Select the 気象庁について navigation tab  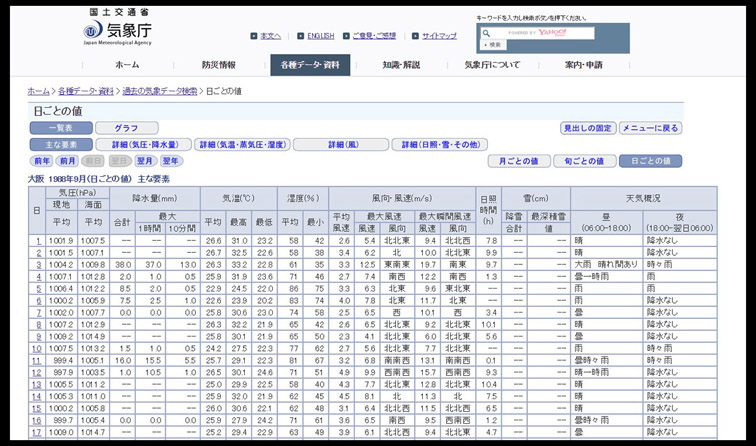[x=492, y=65]
